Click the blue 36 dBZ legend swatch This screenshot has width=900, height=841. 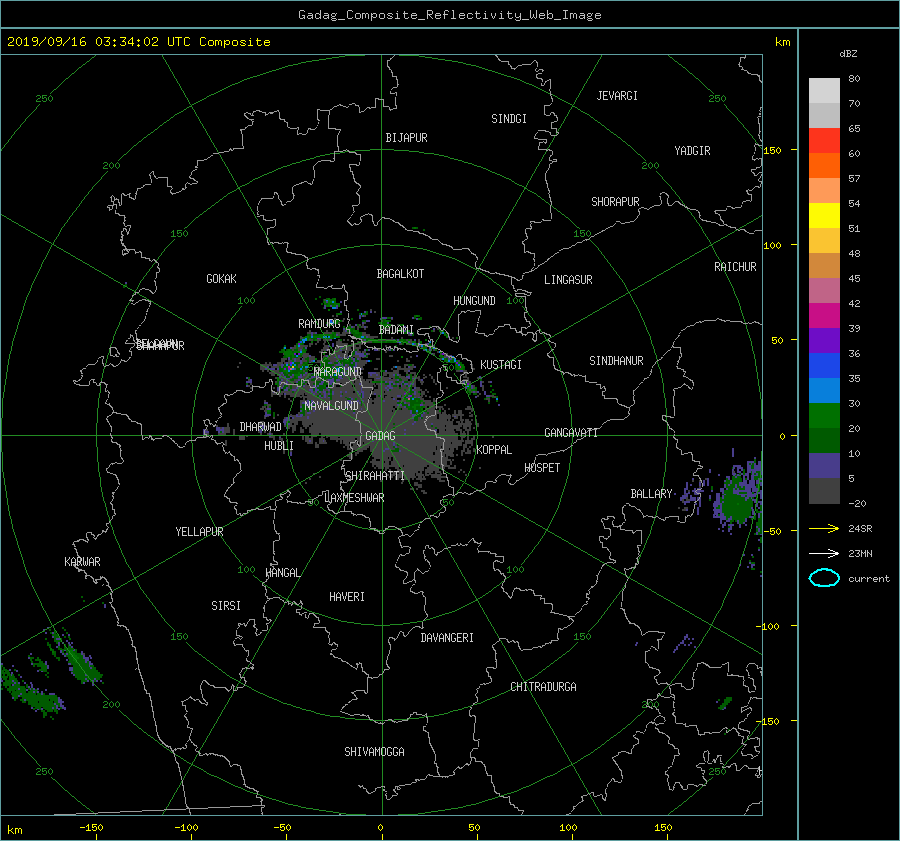(824, 365)
